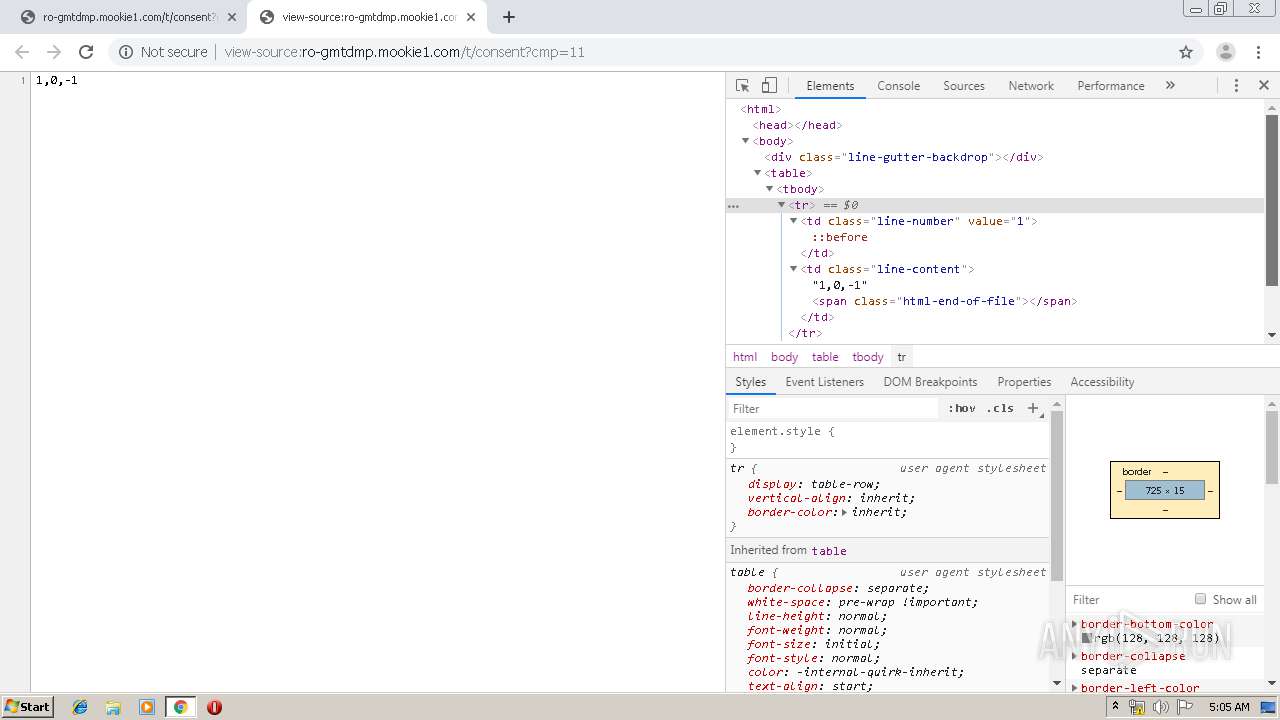
Task: Click tr in the breadcrumb bar
Action: click(902, 357)
